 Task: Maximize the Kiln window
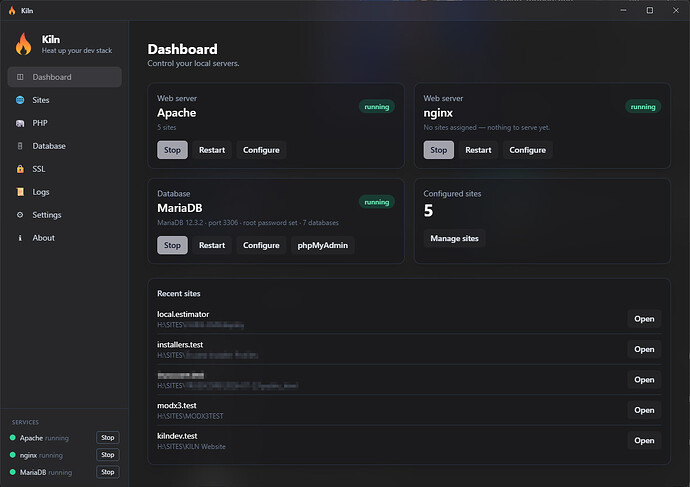pos(650,10)
